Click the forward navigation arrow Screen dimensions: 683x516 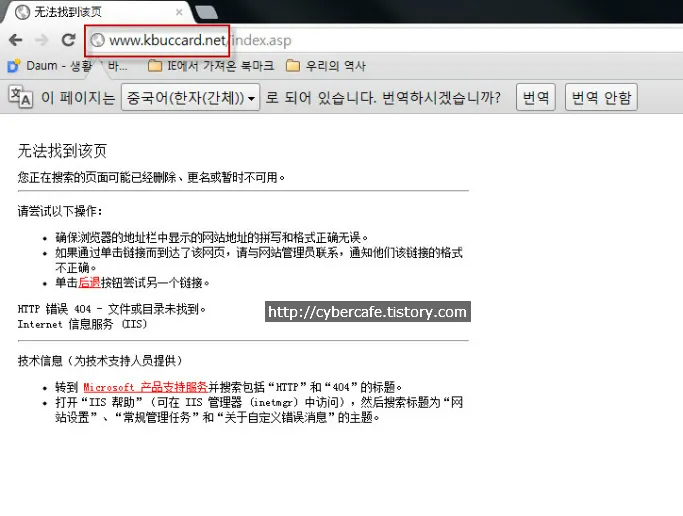click(x=42, y=41)
